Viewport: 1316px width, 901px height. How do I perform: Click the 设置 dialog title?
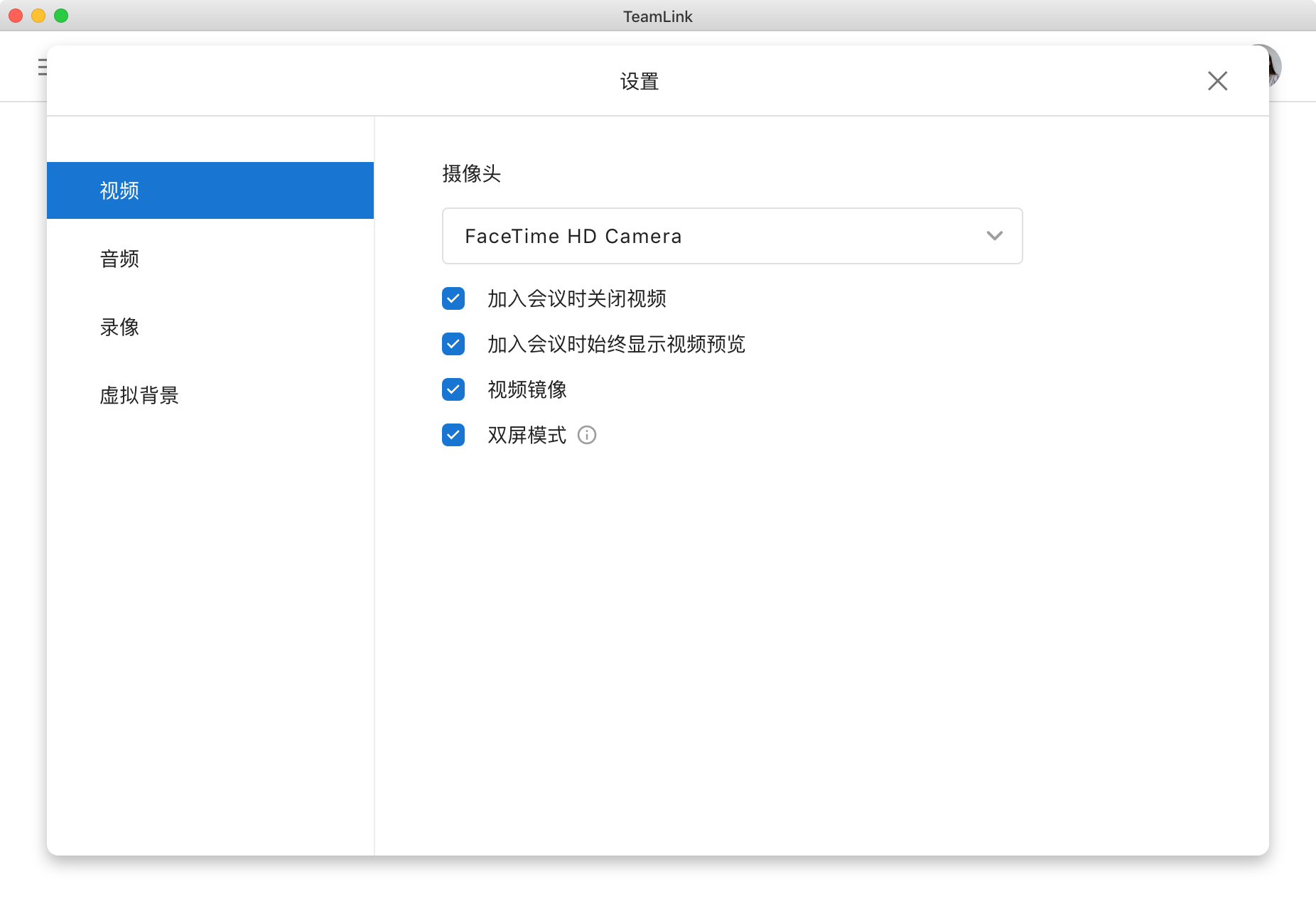(x=640, y=82)
